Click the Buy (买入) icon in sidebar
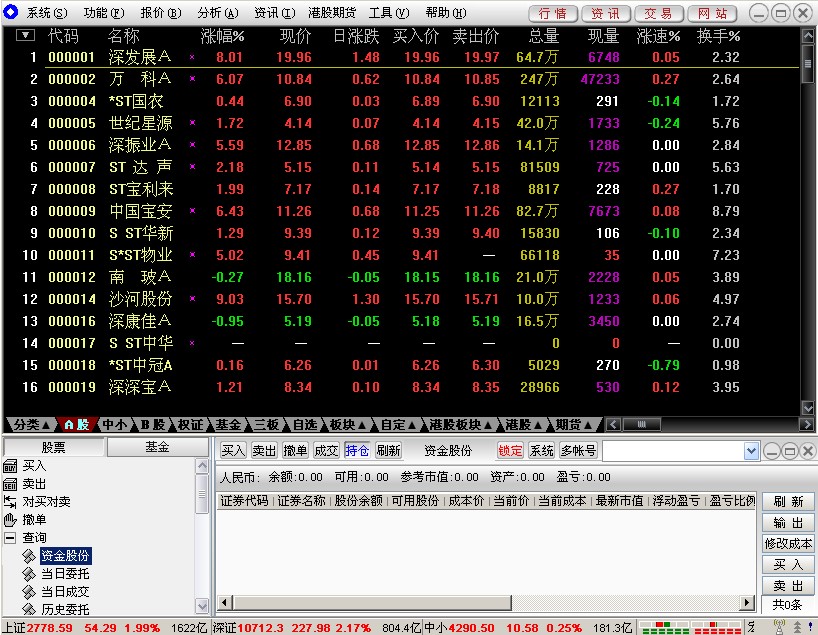This screenshot has width=818, height=635. click(x=10, y=465)
